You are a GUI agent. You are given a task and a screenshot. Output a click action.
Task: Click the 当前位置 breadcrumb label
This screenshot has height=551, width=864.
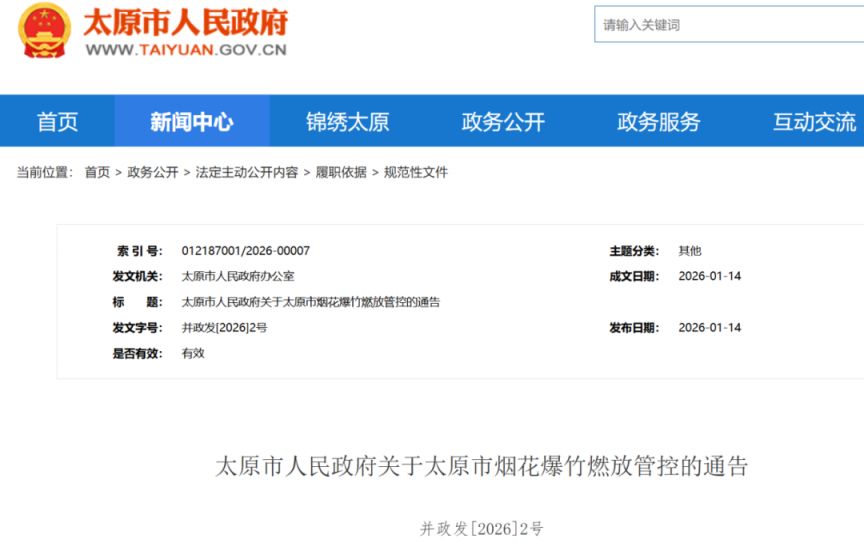pos(45,172)
